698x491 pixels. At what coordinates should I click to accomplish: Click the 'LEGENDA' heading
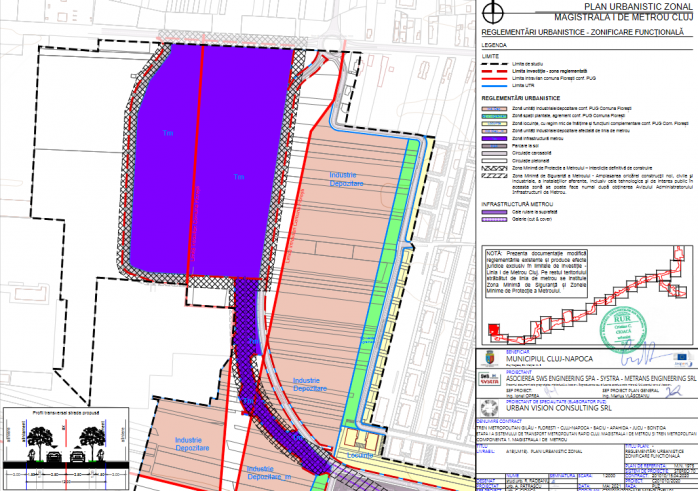494,45
